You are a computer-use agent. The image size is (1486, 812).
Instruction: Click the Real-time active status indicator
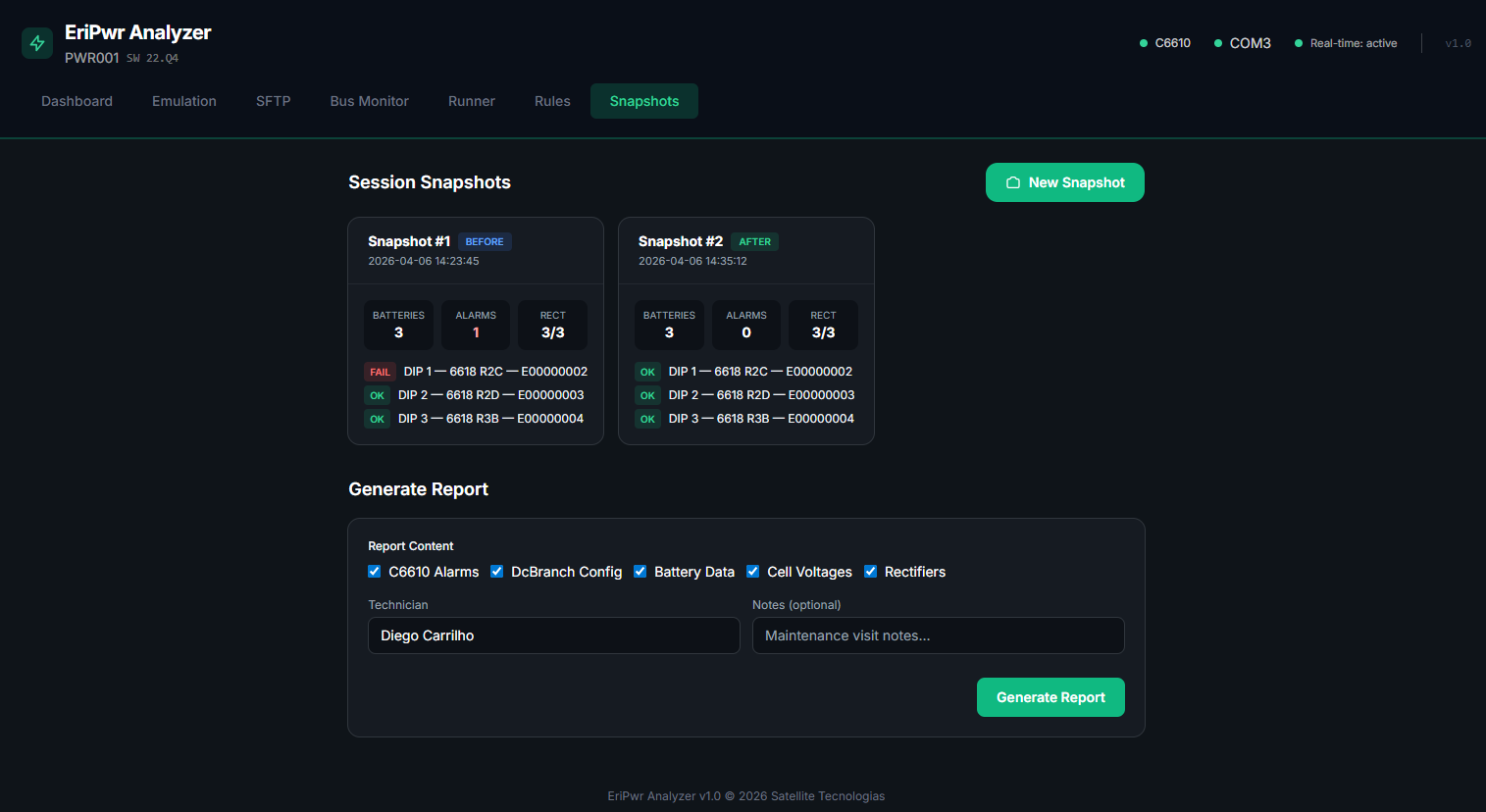click(1299, 43)
